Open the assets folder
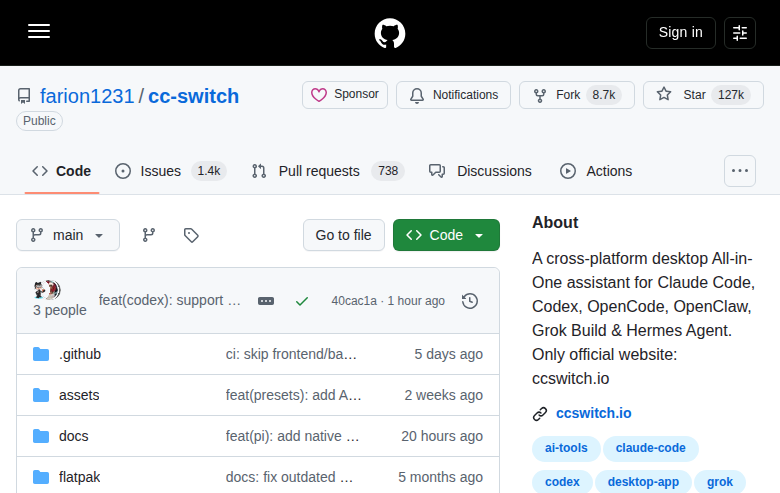 click(x=79, y=395)
